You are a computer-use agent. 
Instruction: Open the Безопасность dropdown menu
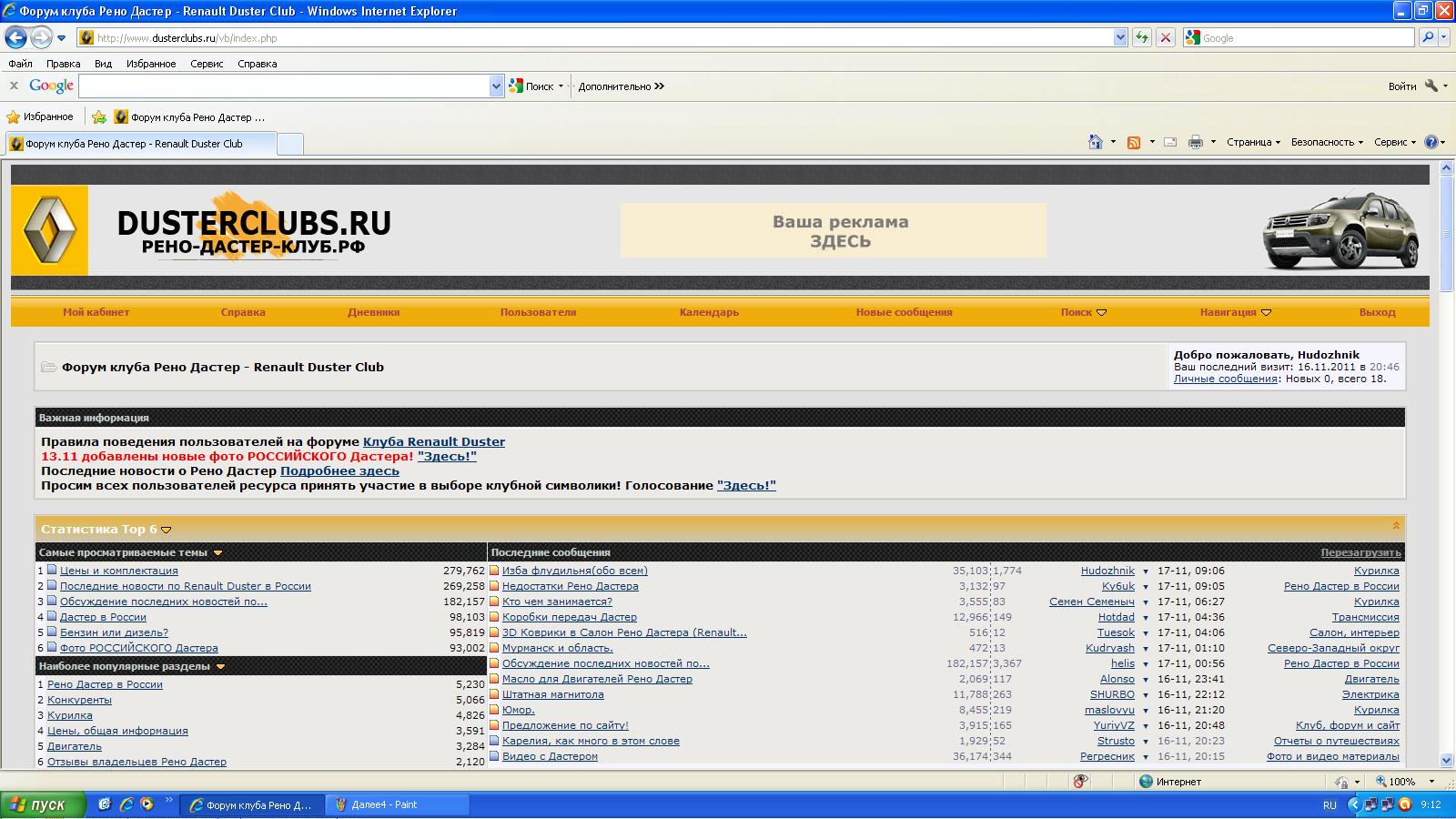coord(1327,142)
